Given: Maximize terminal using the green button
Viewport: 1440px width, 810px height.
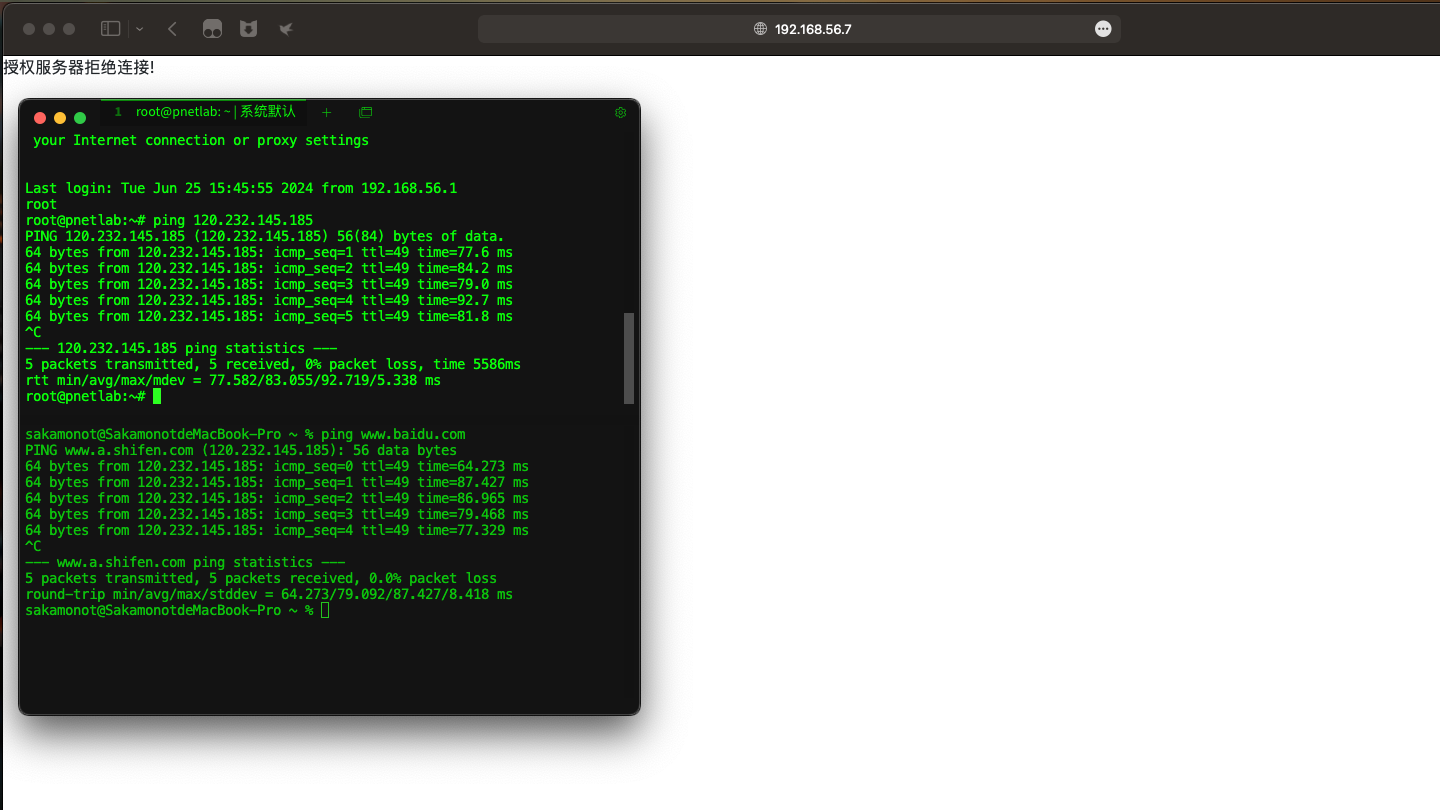Looking at the screenshot, I should pos(80,118).
